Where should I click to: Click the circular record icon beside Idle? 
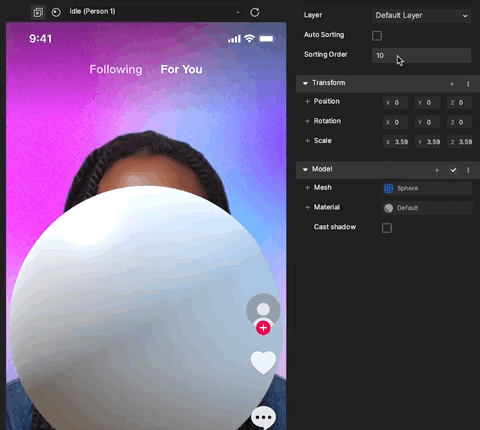(x=56, y=13)
